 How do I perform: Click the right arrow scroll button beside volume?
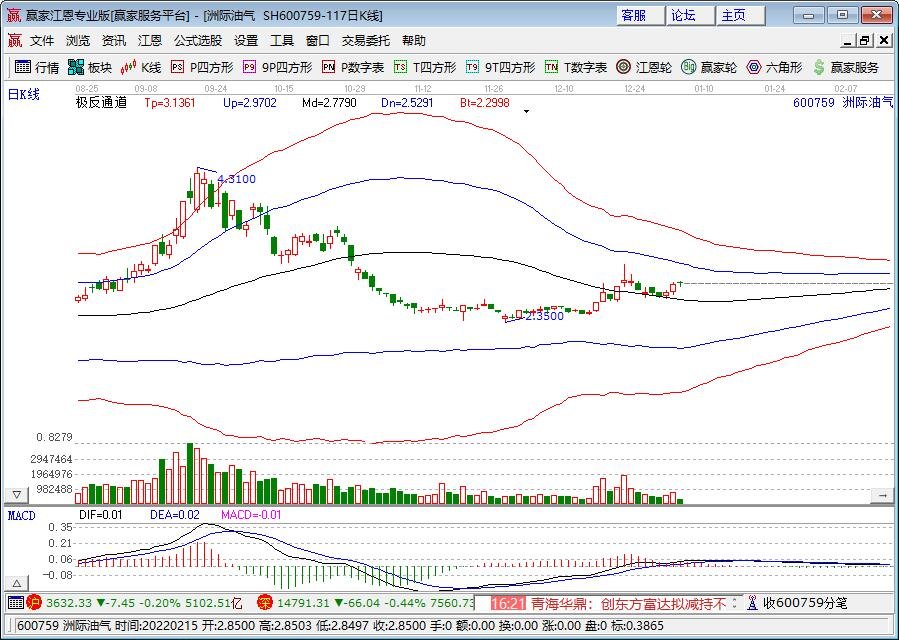(x=882, y=495)
